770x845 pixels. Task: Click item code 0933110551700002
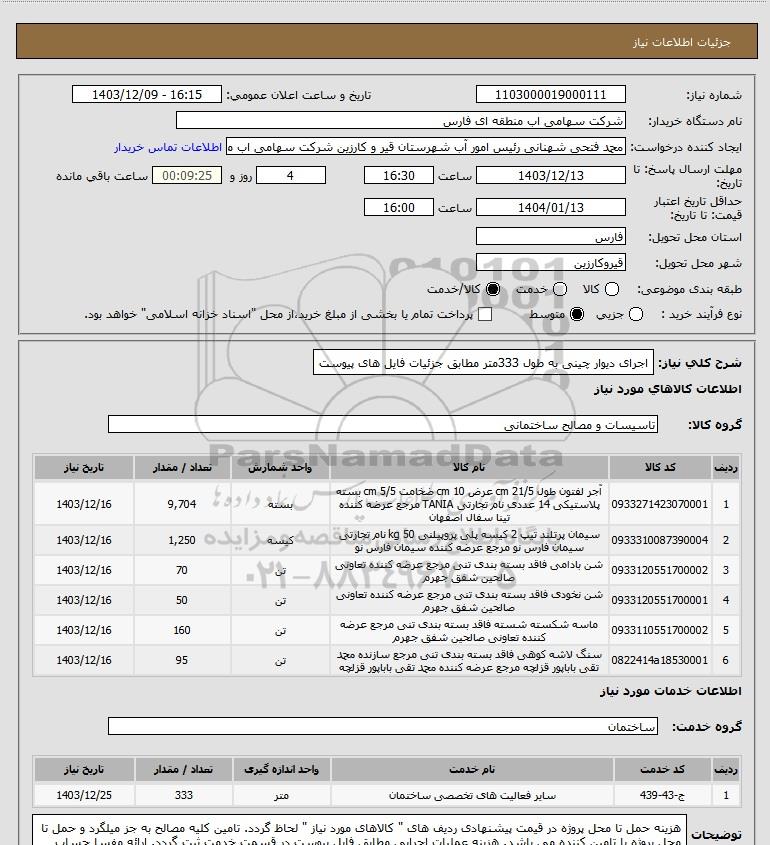(x=660, y=630)
